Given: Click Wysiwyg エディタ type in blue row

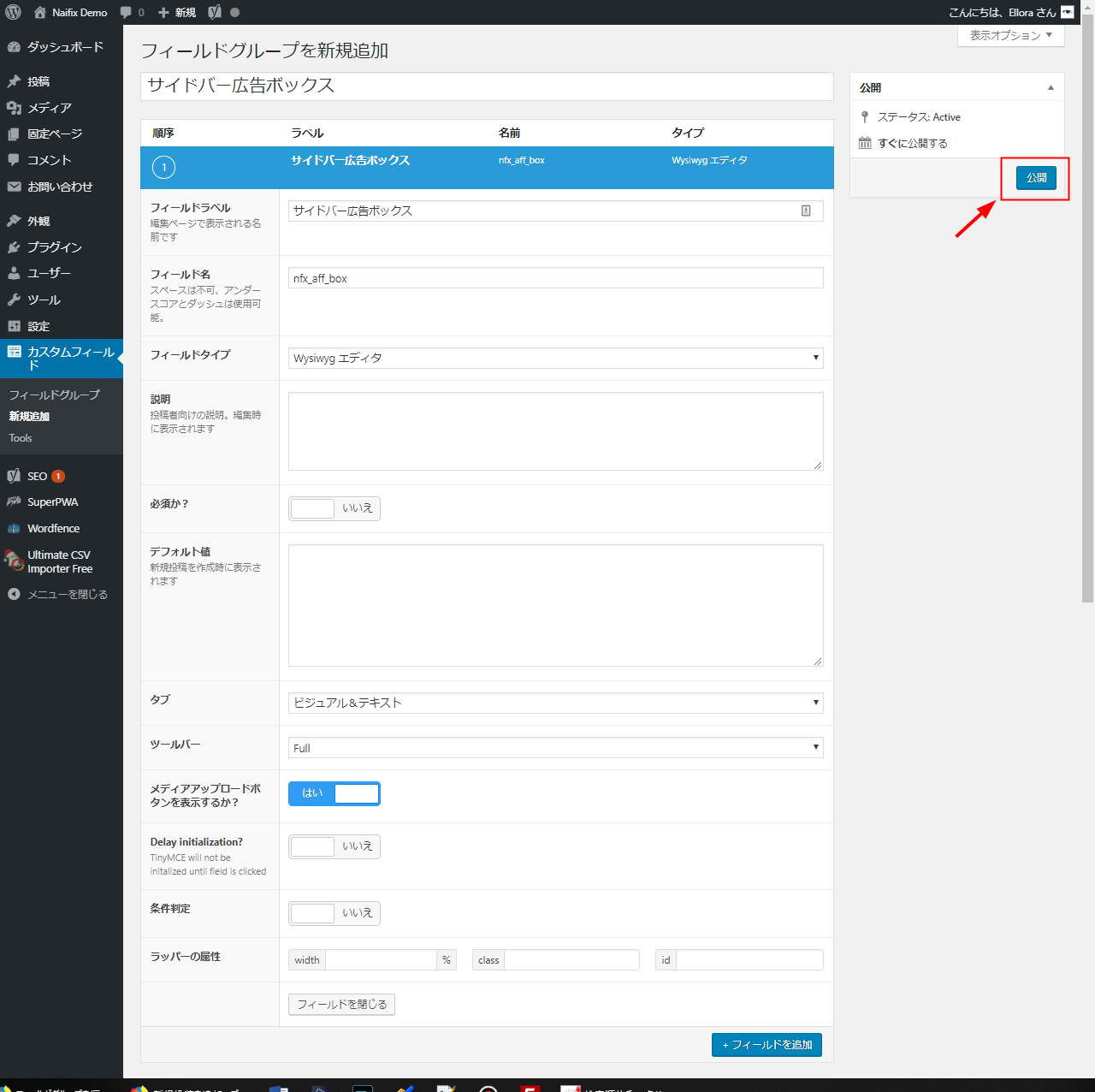Looking at the screenshot, I should click(709, 160).
